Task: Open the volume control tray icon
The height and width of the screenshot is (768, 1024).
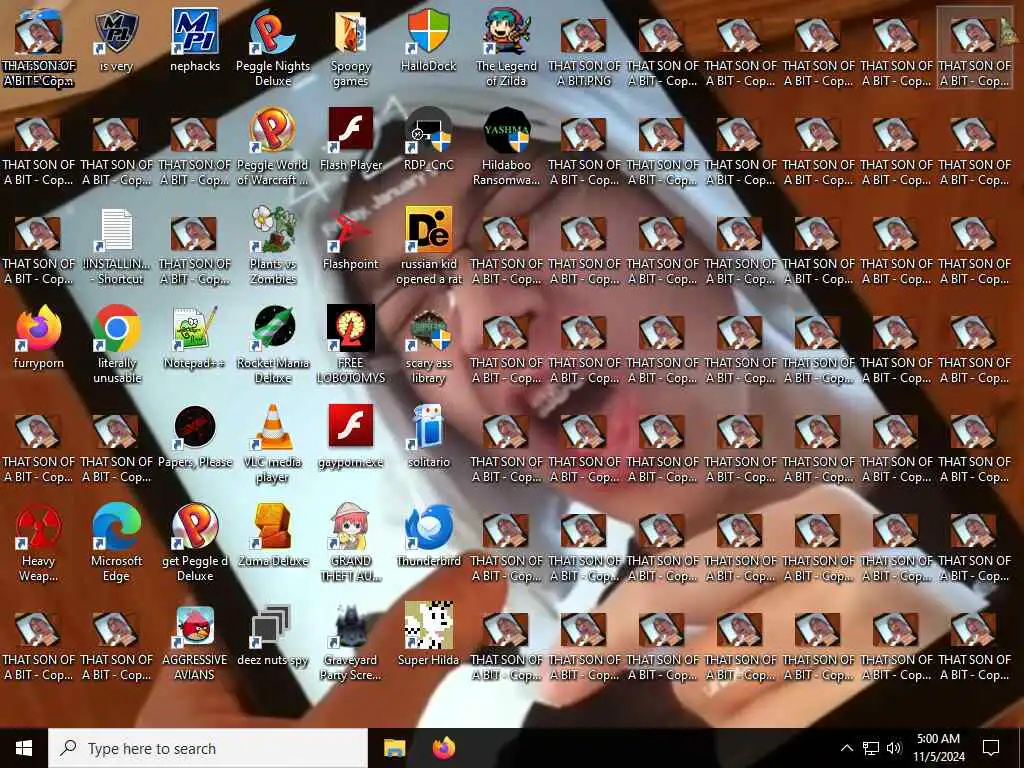Action: pyautogui.click(x=894, y=748)
